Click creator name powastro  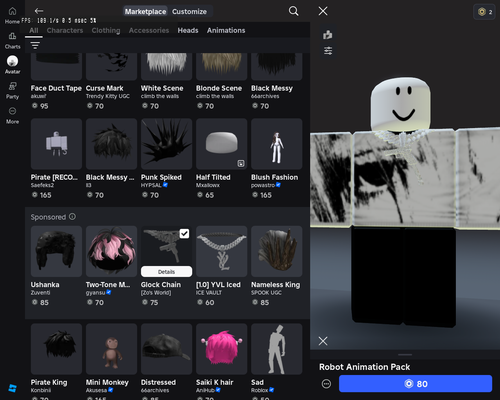coord(263,185)
